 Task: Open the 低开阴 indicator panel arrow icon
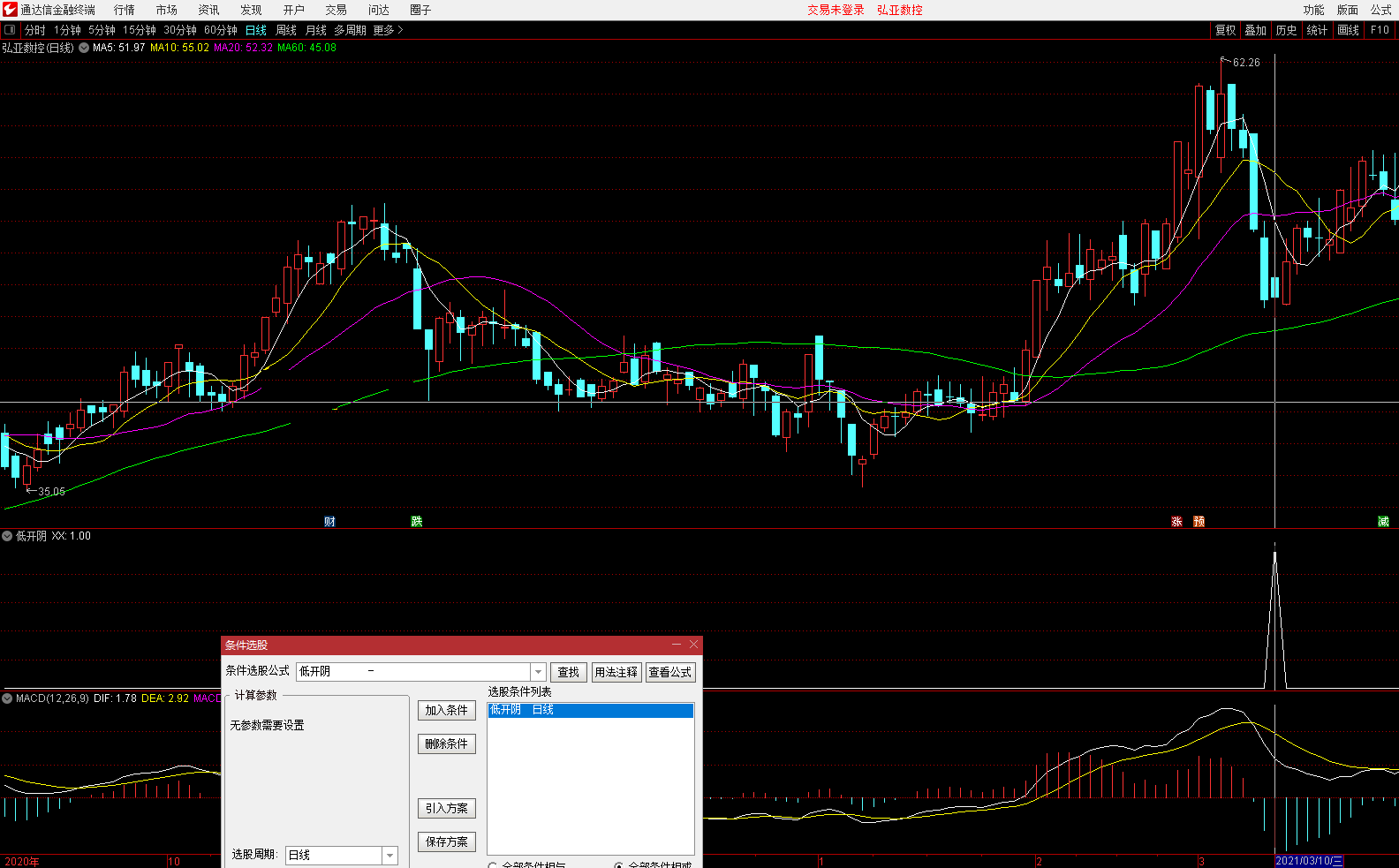point(7,536)
